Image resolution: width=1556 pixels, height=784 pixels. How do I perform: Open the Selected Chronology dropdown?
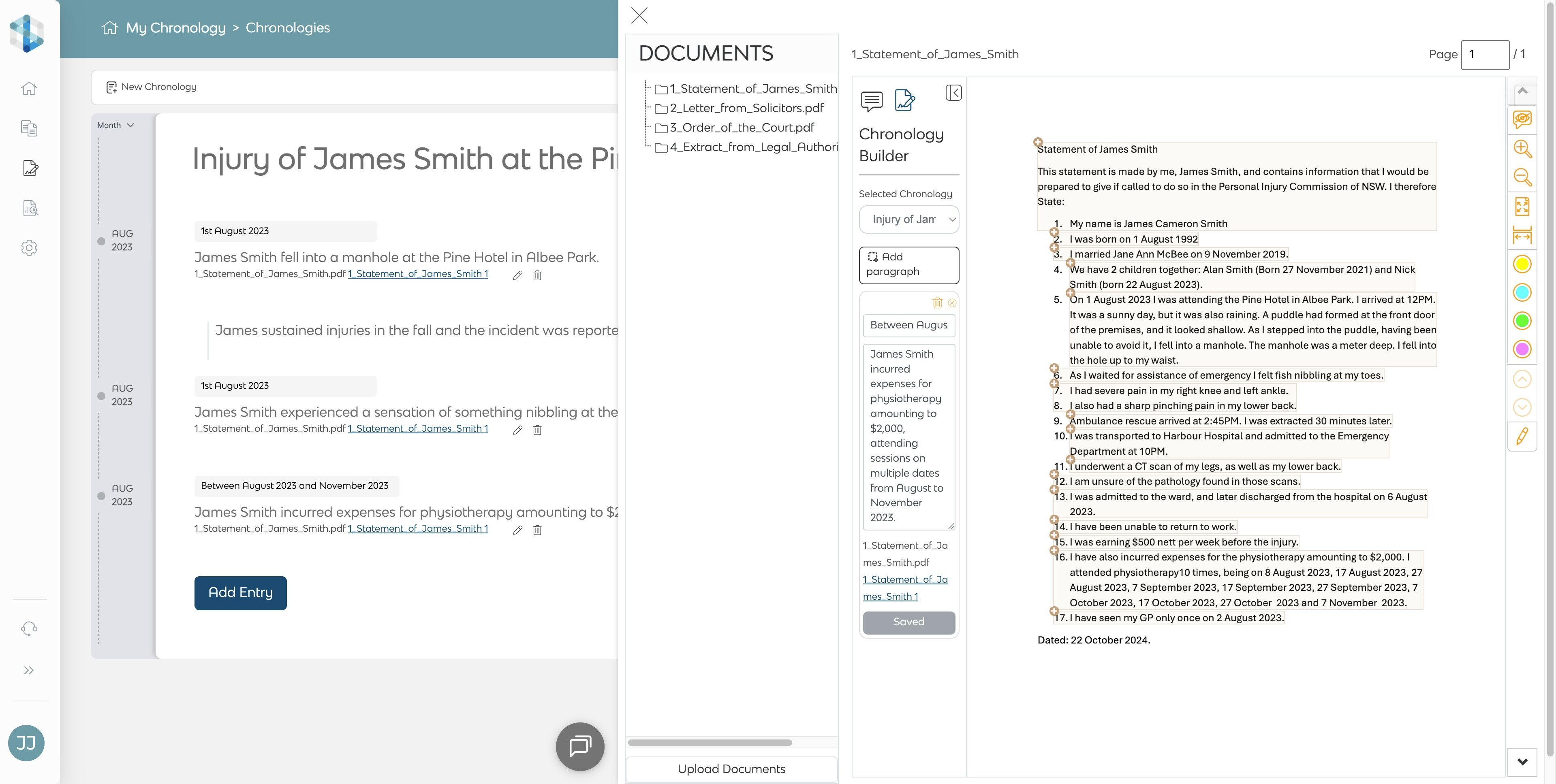pyautogui.click(x=908, y=219)
